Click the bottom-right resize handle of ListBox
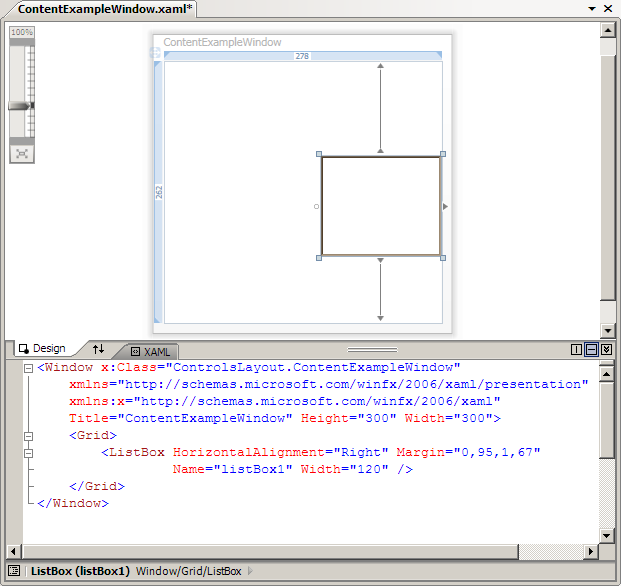Viewport: 621px width, 586px height. click(443, 258)
